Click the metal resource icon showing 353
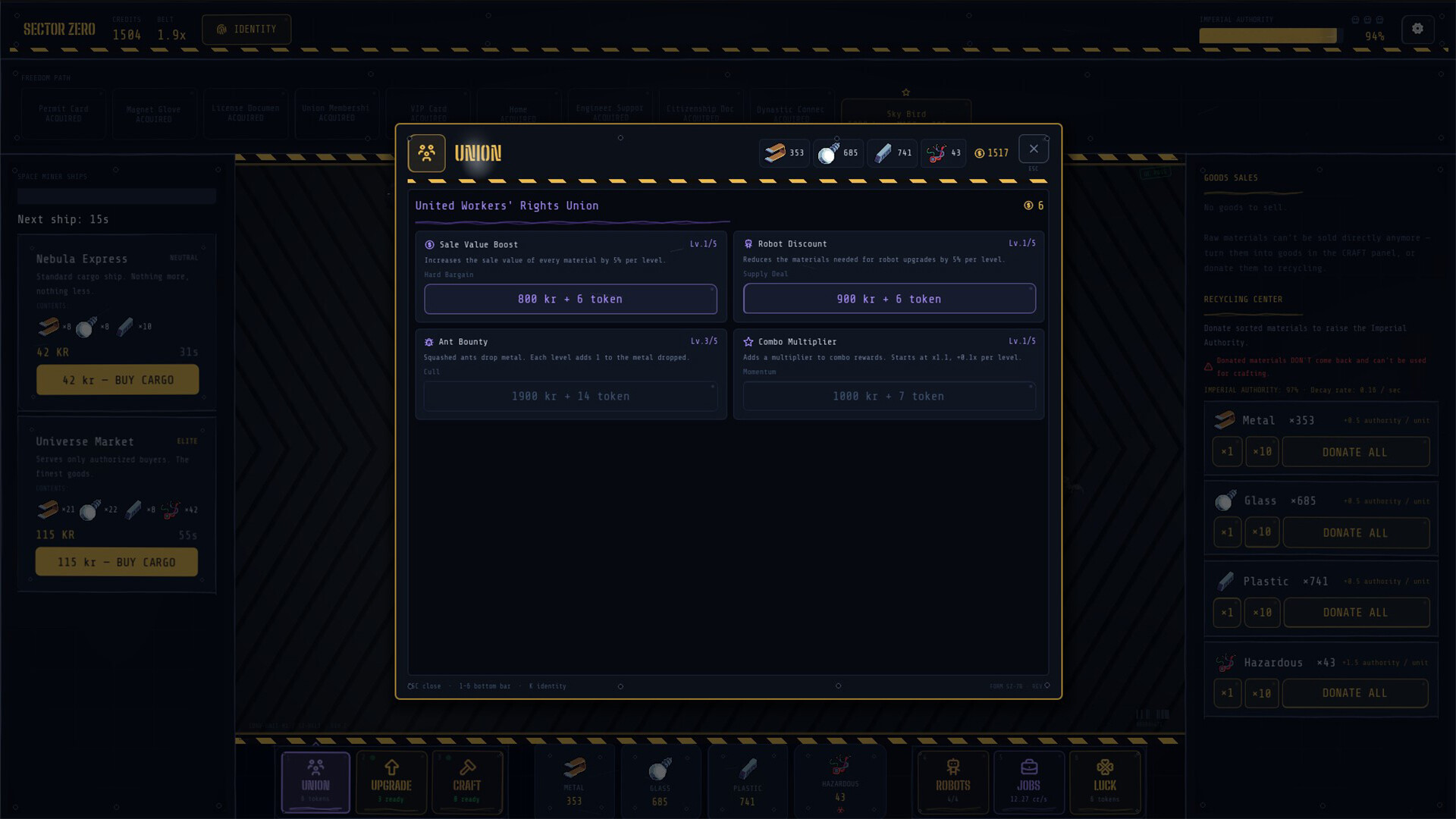Image resolution: width=1456 pixels, height=819 pixels. click(775, 153)
